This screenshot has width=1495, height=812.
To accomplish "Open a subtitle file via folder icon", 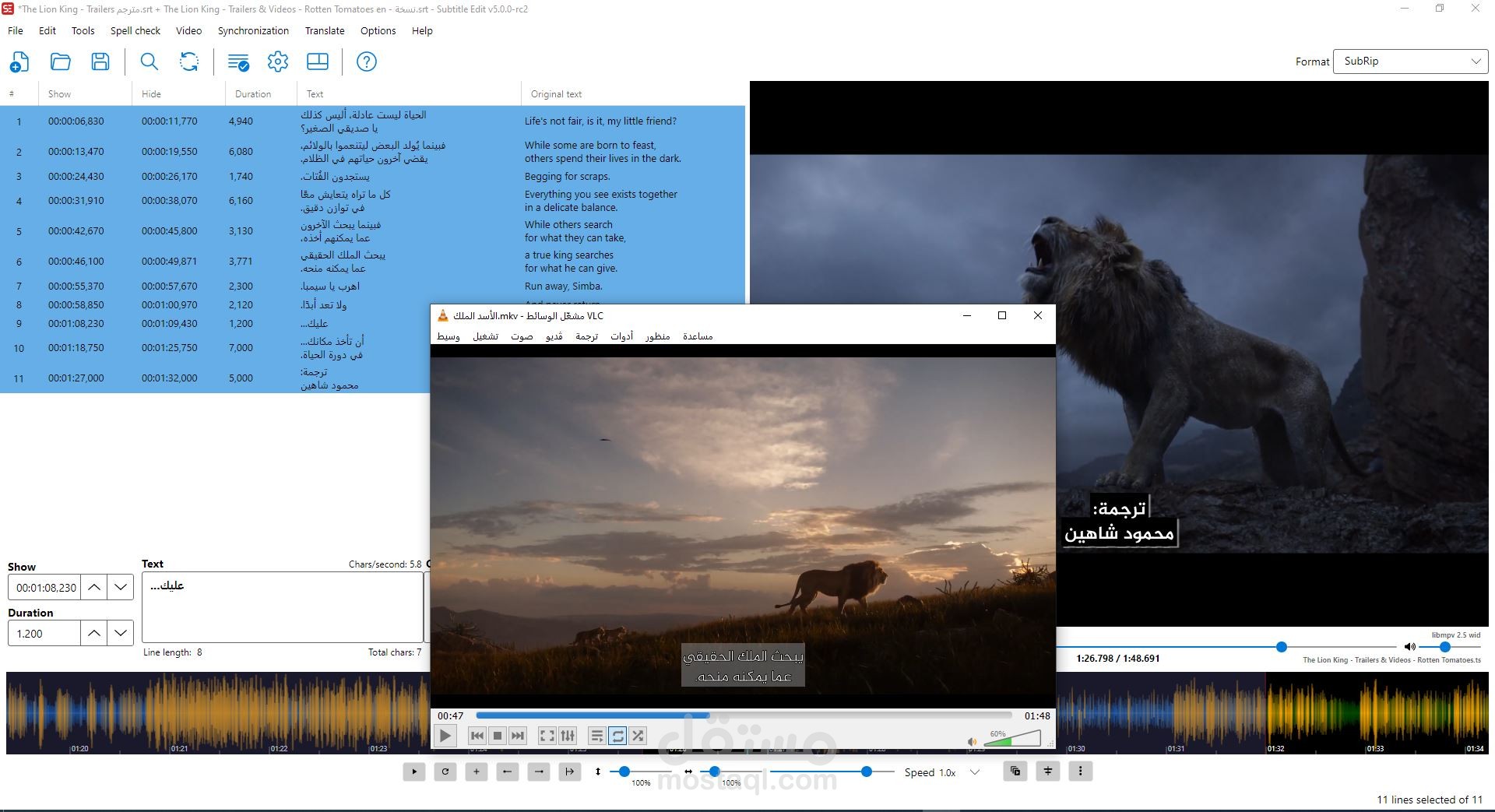I will [x=61, y=62].
